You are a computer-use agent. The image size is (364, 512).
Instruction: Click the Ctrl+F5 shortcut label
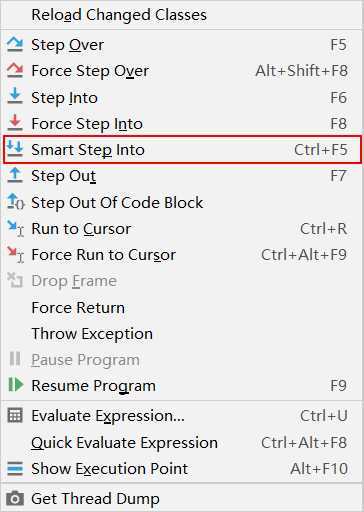321,150
